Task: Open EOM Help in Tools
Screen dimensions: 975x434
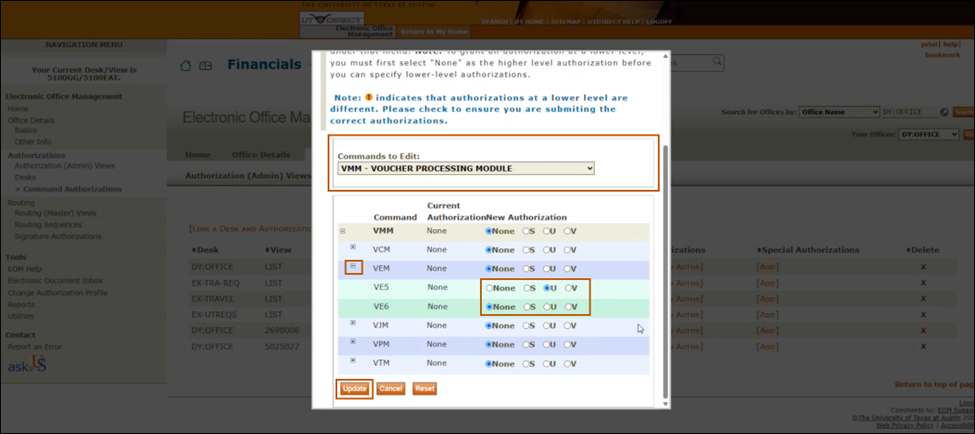Action: [x=25, y=269]
